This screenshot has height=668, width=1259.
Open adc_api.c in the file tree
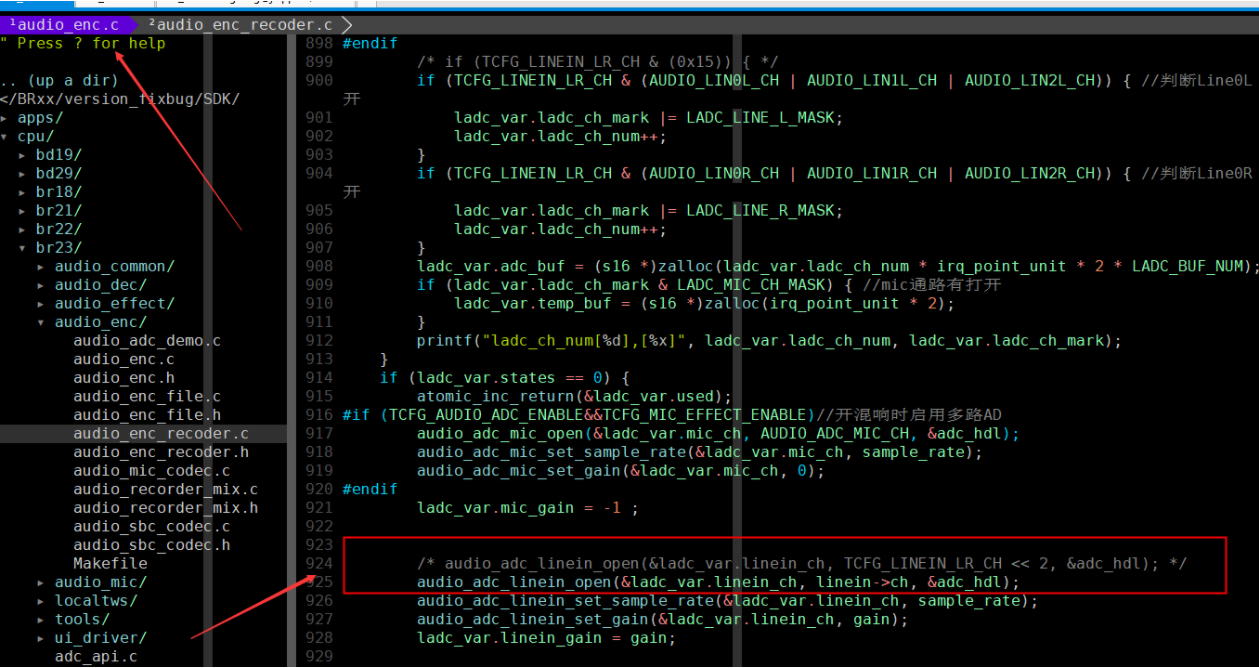(96, 657)
